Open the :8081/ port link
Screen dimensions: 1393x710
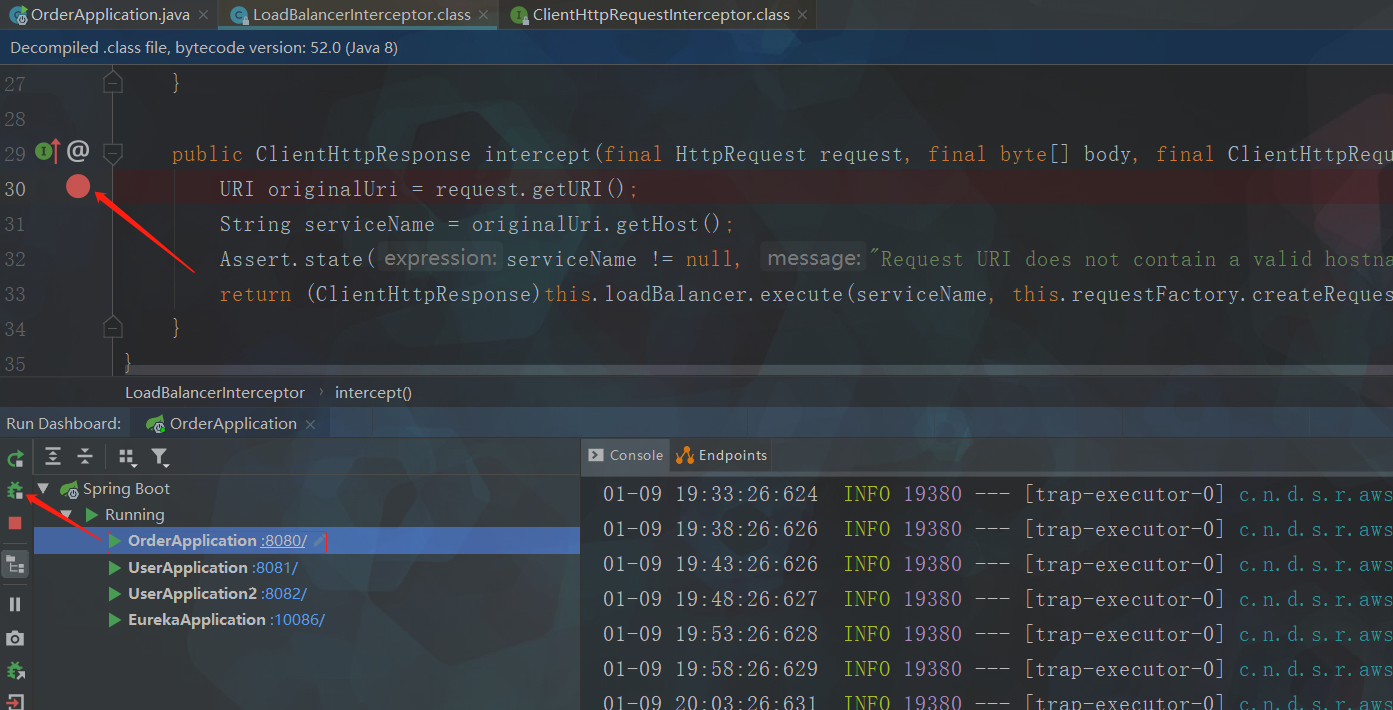click(x=277, y=568)
